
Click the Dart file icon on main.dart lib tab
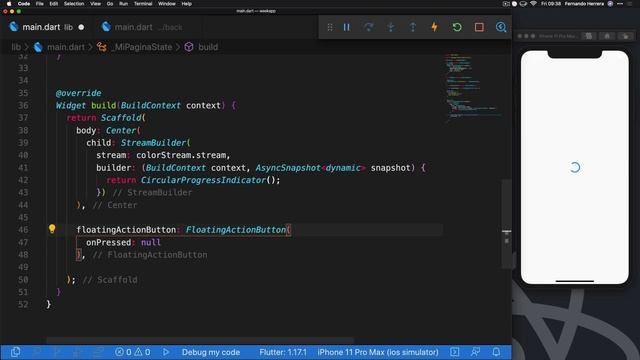click(14, 27)
